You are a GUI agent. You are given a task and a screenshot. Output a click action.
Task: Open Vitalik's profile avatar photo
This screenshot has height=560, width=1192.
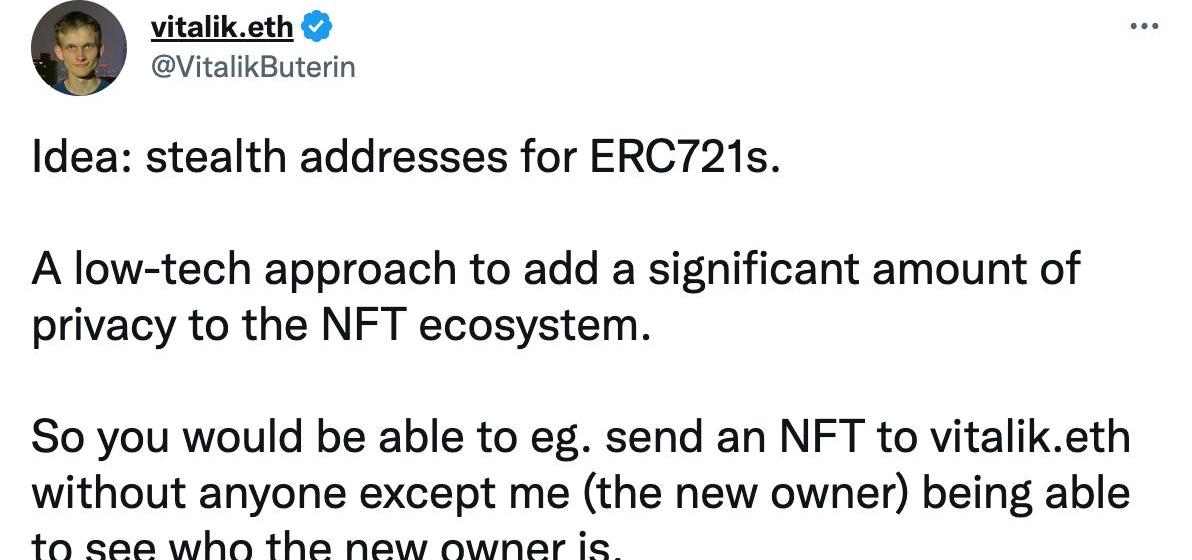[x=78, y=48]
